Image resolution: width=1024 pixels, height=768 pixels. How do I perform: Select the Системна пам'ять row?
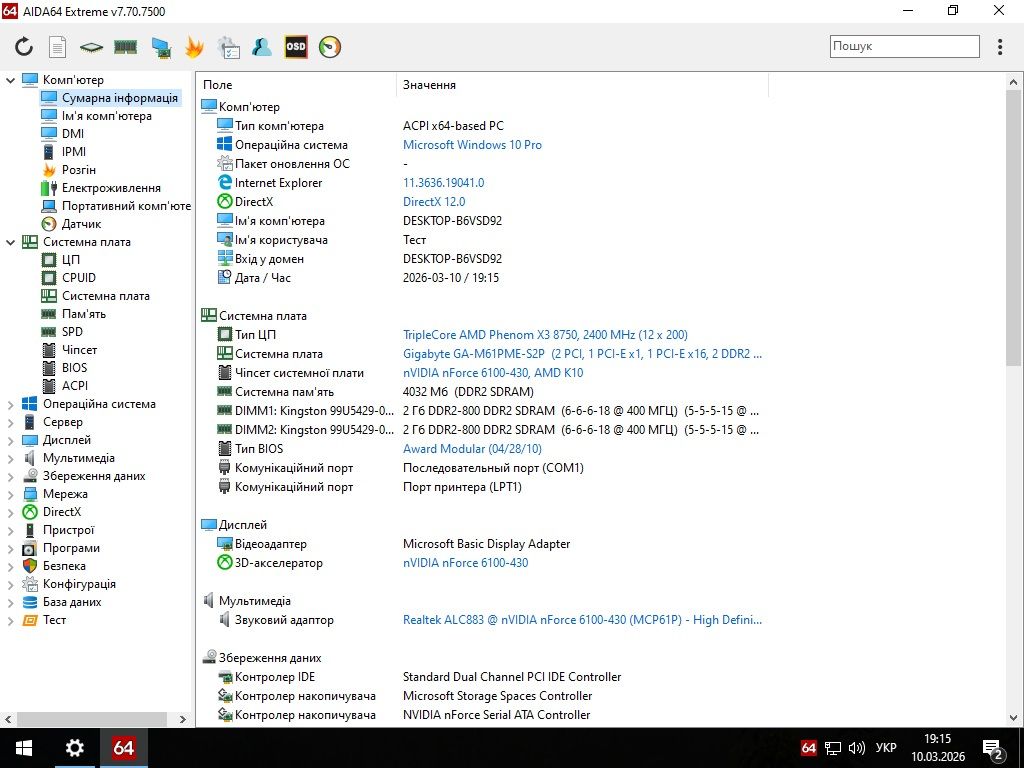481,392
